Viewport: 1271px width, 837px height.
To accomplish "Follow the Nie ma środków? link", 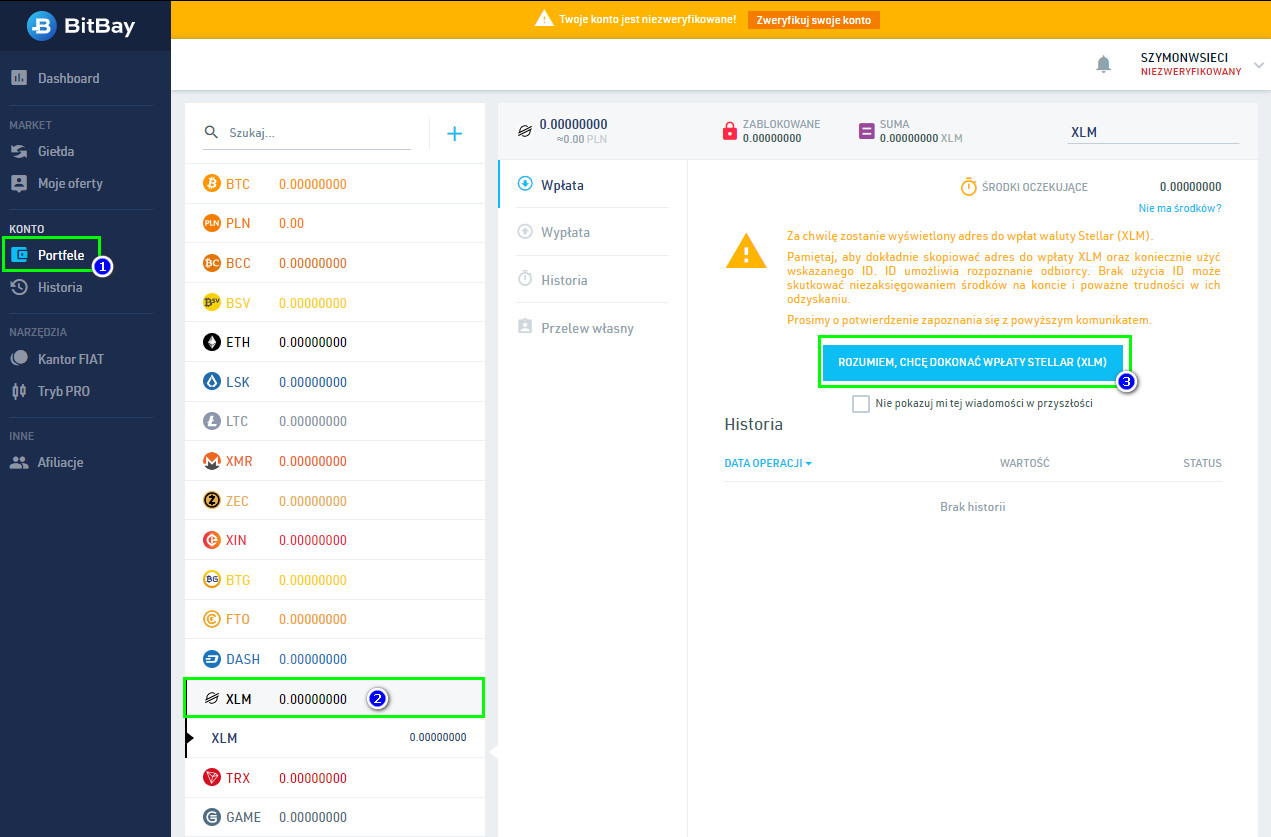I will point(1179,208).
